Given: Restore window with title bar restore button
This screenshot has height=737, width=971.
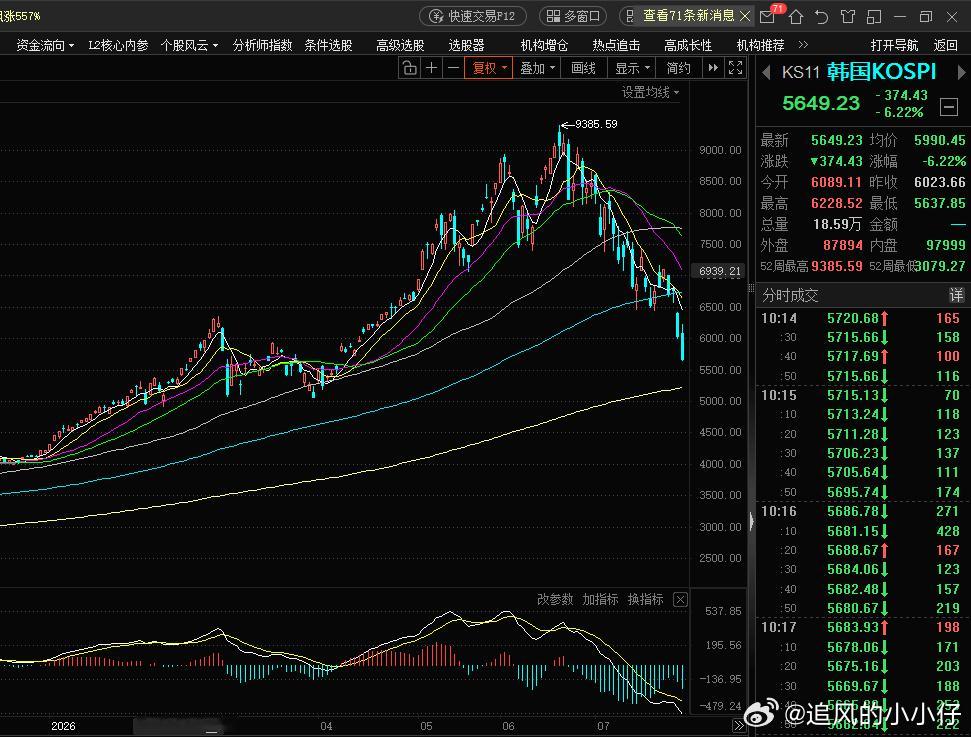Looking at the screenshot, I should tap(926, 17).
